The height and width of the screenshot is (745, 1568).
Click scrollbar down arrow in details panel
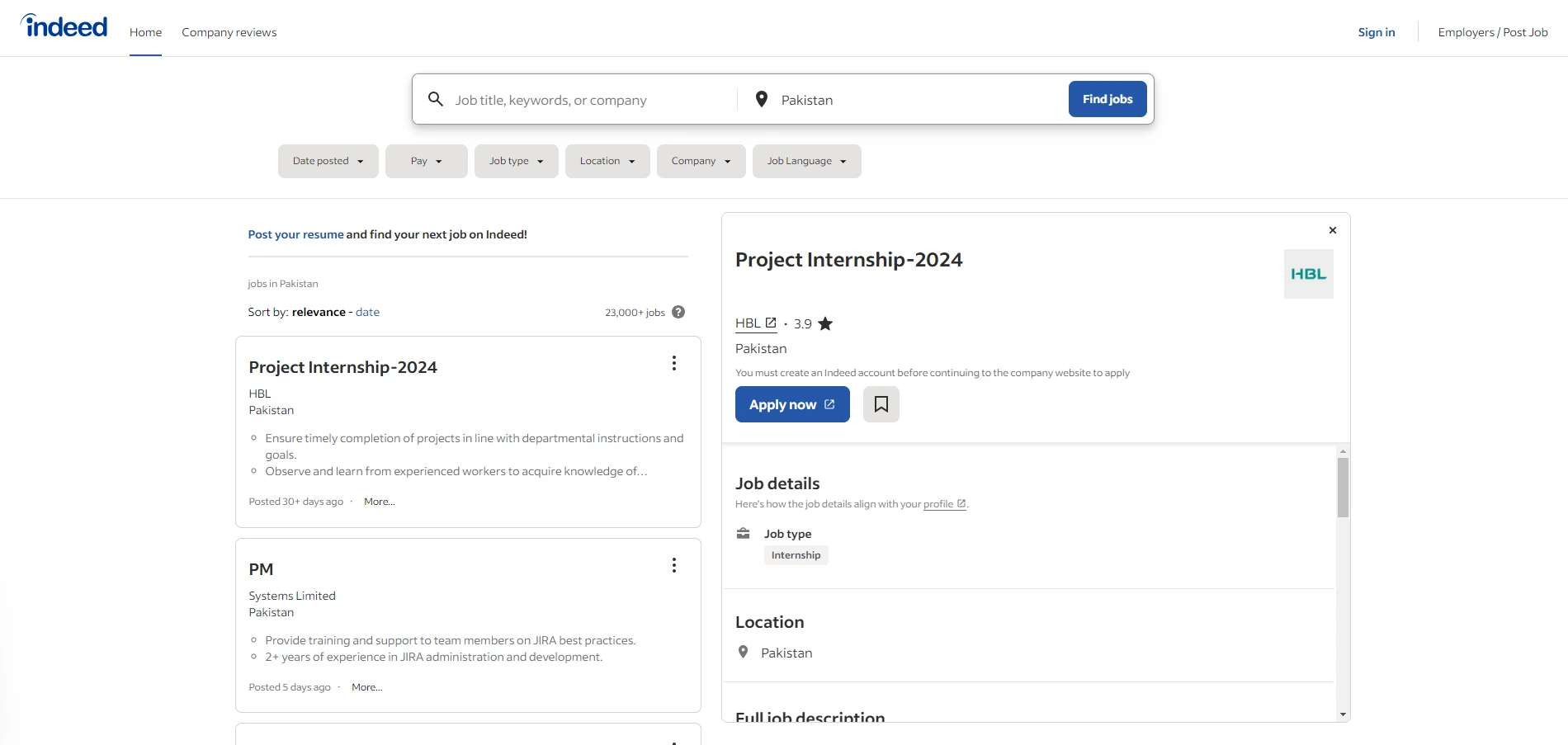pos(1343,714)
